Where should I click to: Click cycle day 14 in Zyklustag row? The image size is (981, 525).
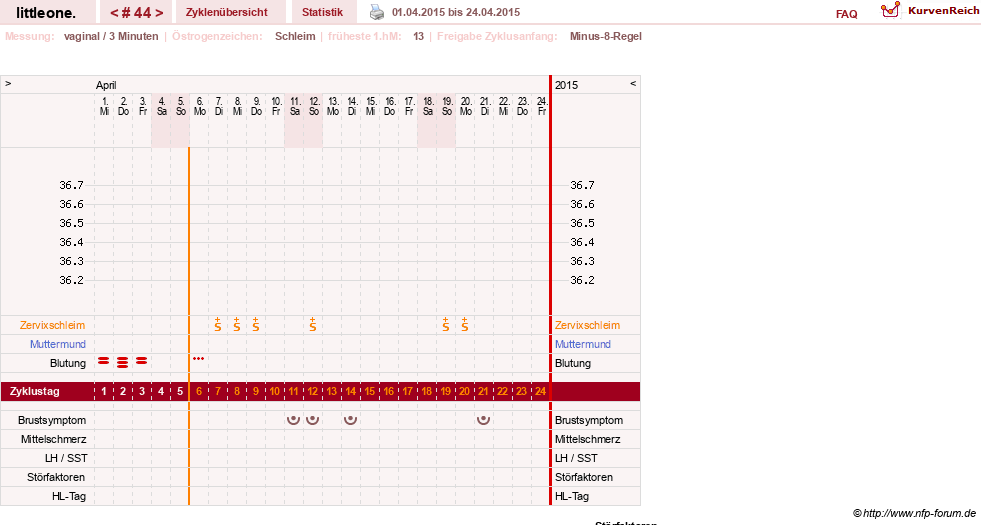(x=350, y=391)
